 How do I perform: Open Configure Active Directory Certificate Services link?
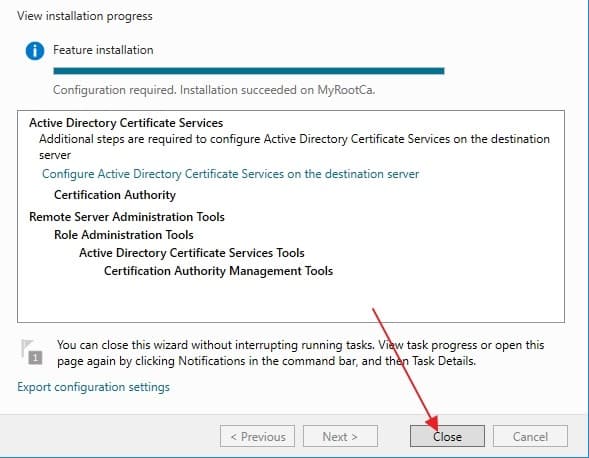(230, 174)
